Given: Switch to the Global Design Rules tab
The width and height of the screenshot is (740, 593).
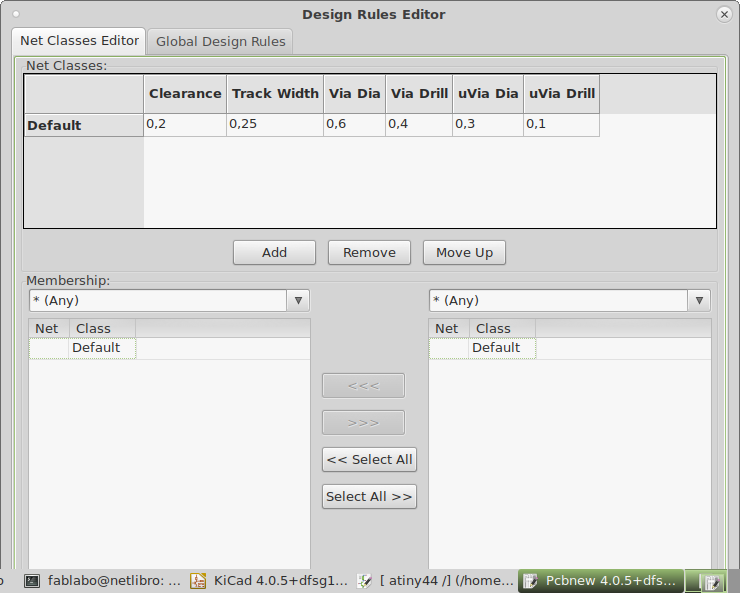Looking at the screenshot, I should point(220,42).
